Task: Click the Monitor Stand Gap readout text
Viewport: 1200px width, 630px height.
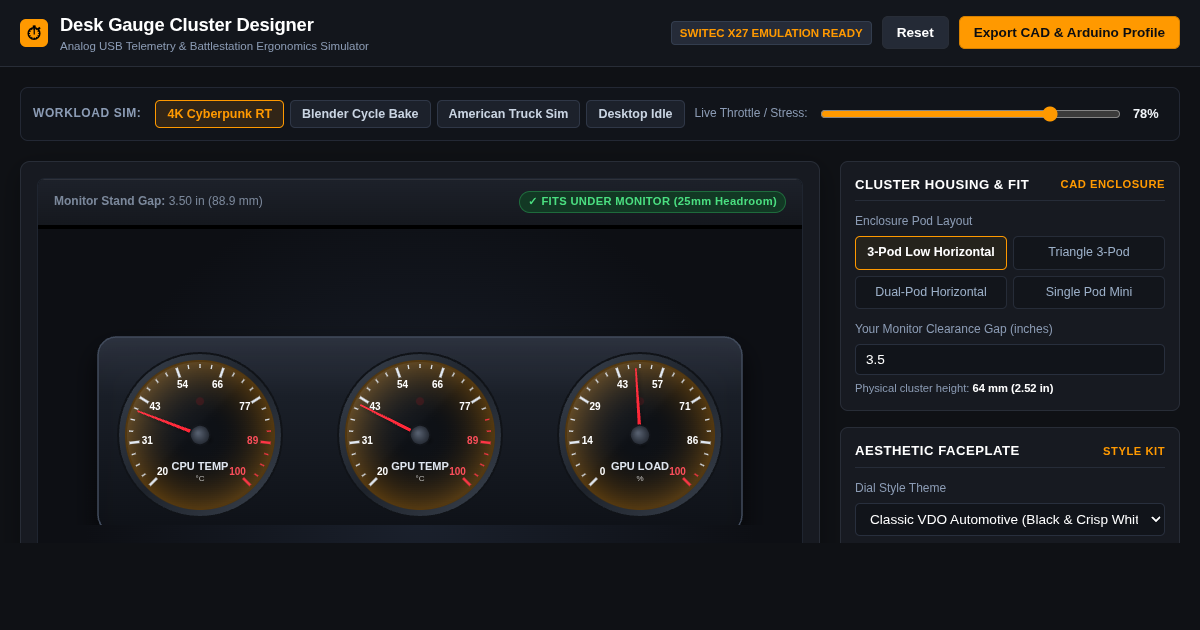Action: (x=158, y=201)
